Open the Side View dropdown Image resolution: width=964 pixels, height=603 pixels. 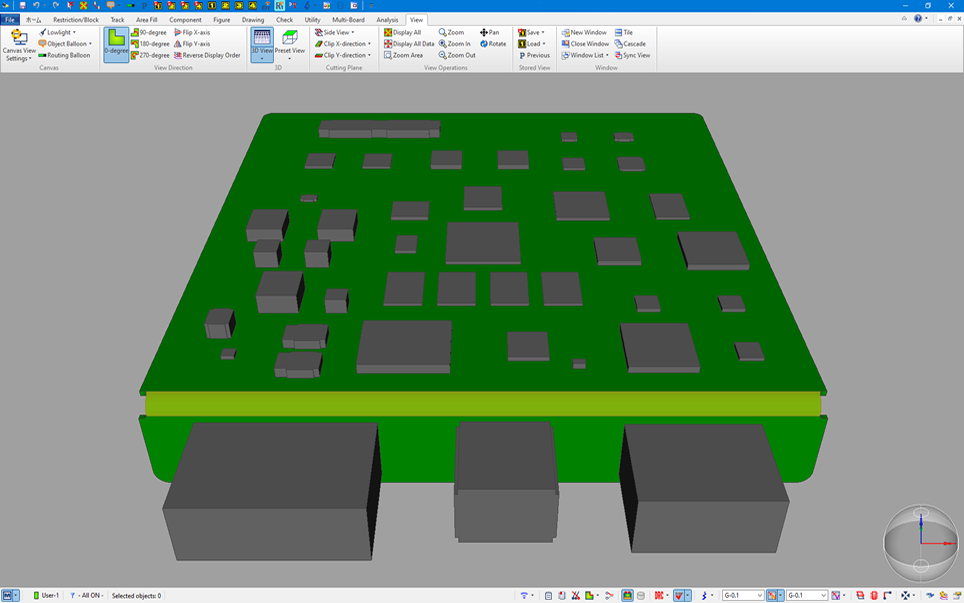(x=335, y=32)
